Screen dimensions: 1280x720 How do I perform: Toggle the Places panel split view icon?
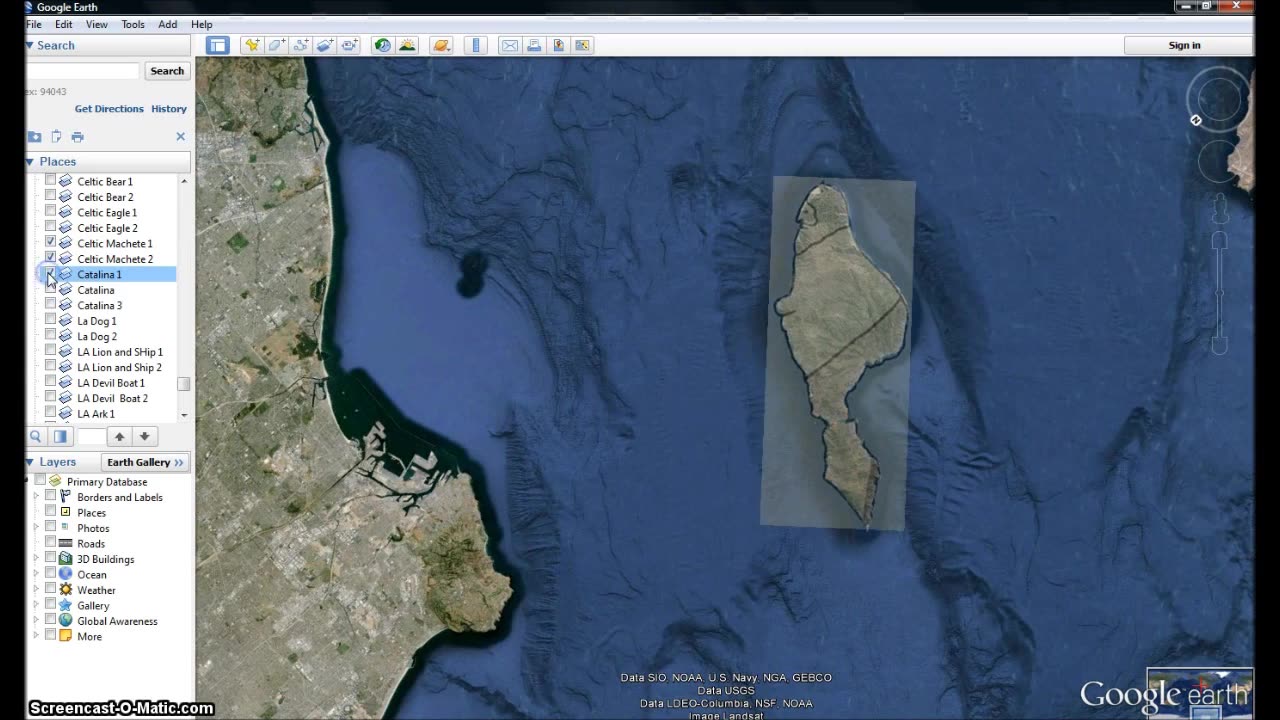[60, 436]
